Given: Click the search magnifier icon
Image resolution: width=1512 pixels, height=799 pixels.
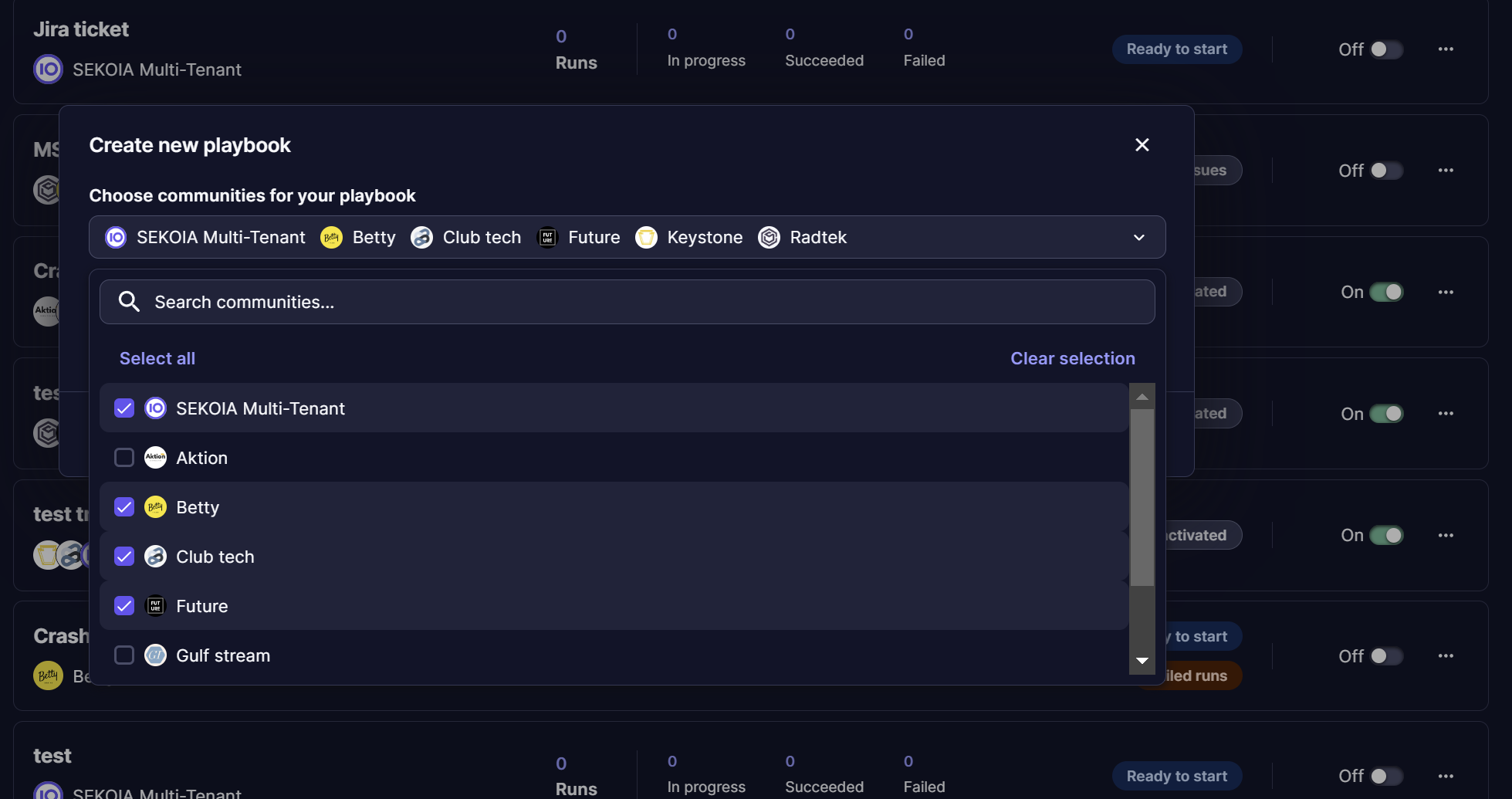Looking at the screenshot, I should tap(129, 302).
